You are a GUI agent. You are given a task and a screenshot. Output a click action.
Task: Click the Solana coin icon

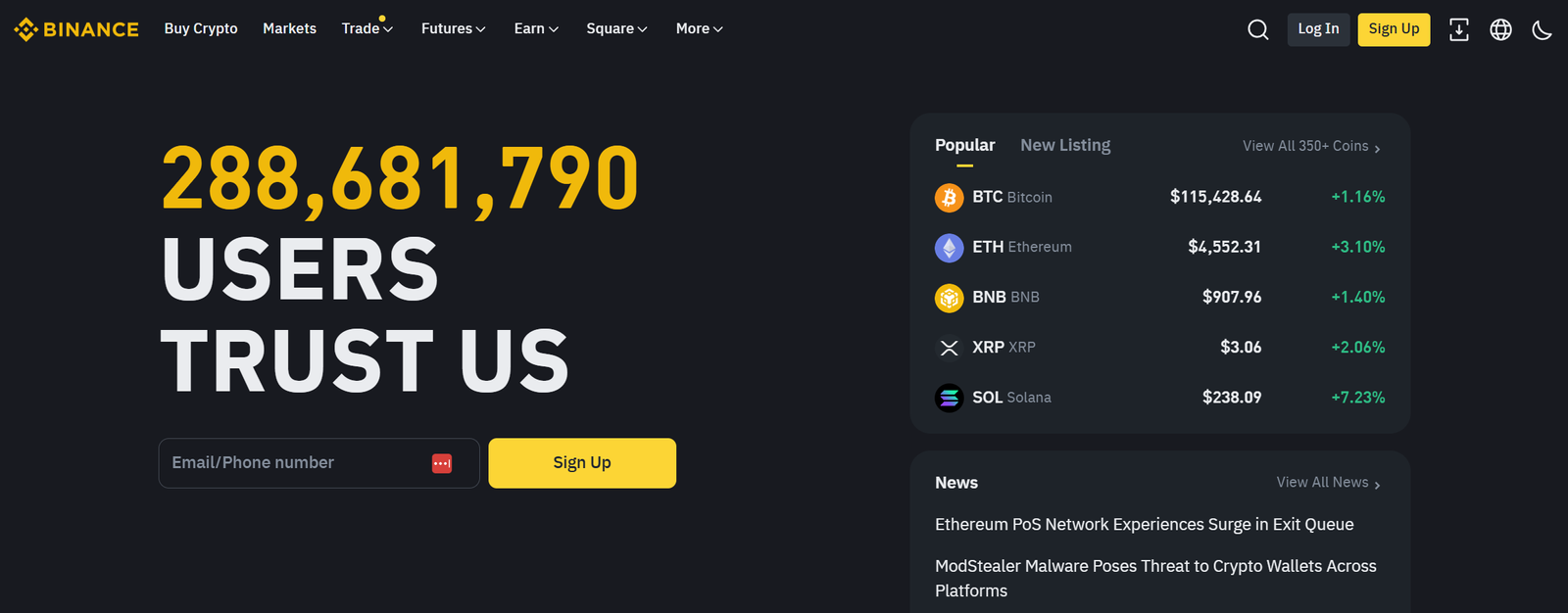point(948,397)
